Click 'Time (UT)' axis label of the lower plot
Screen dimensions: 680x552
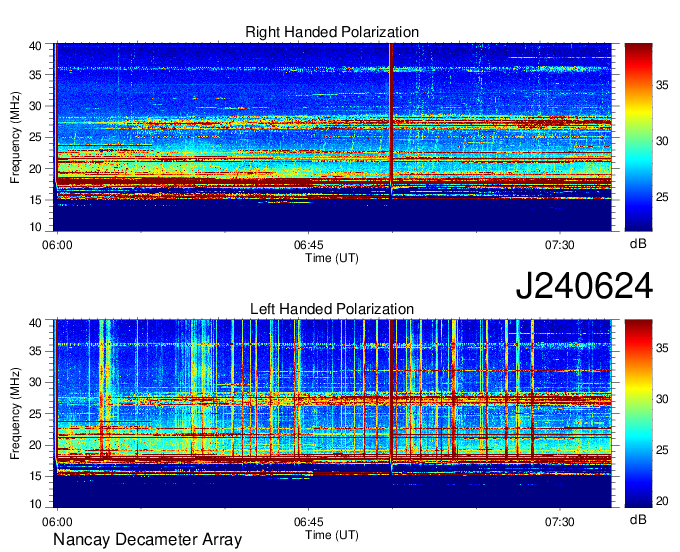coord(332,535)
